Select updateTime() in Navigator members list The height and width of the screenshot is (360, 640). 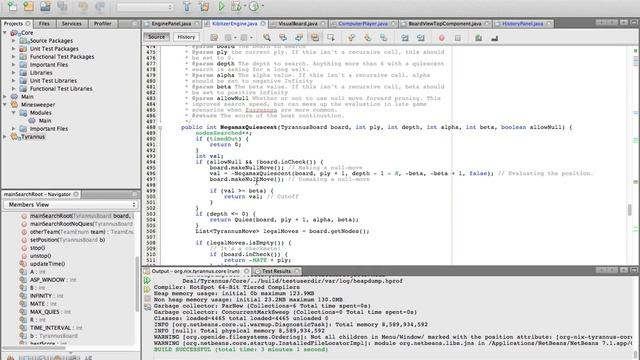tap(47, 264)
